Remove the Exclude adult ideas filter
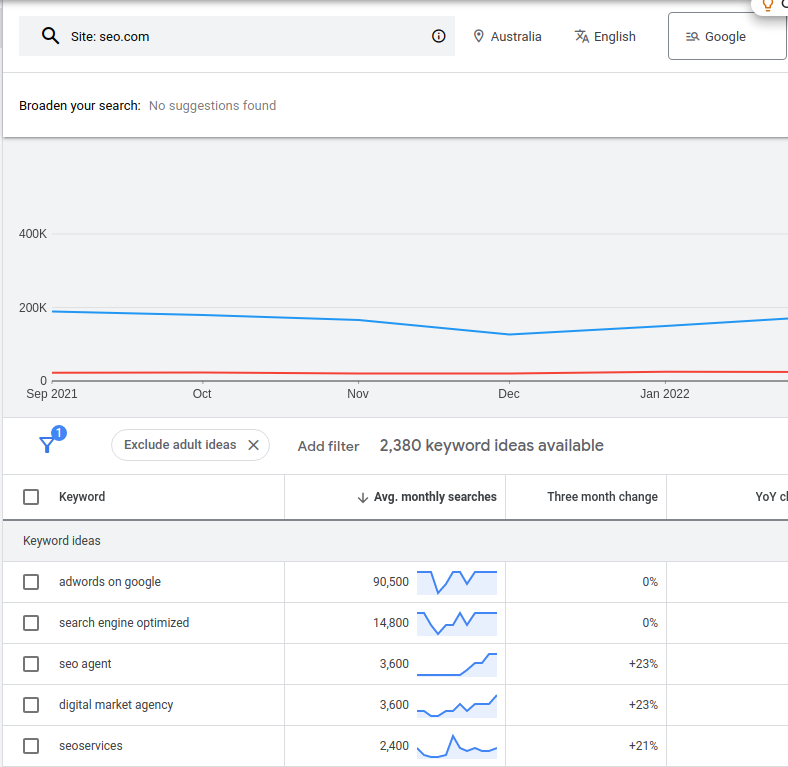Image resolution: width=788 pixels, height=767 pixels. (253, 445)
